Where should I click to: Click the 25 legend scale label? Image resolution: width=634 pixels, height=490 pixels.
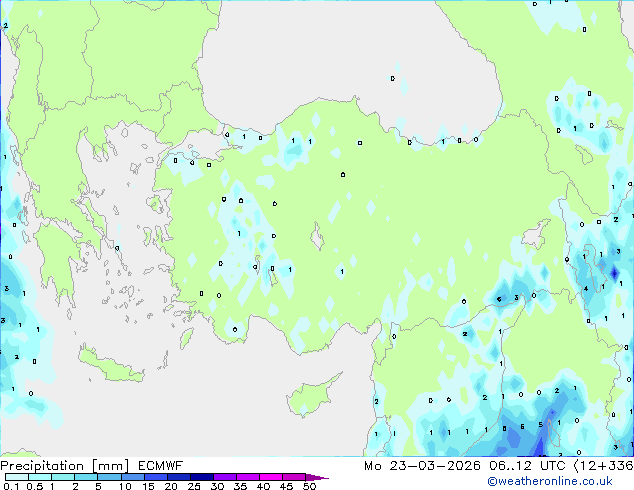click(x=194, y=486)
